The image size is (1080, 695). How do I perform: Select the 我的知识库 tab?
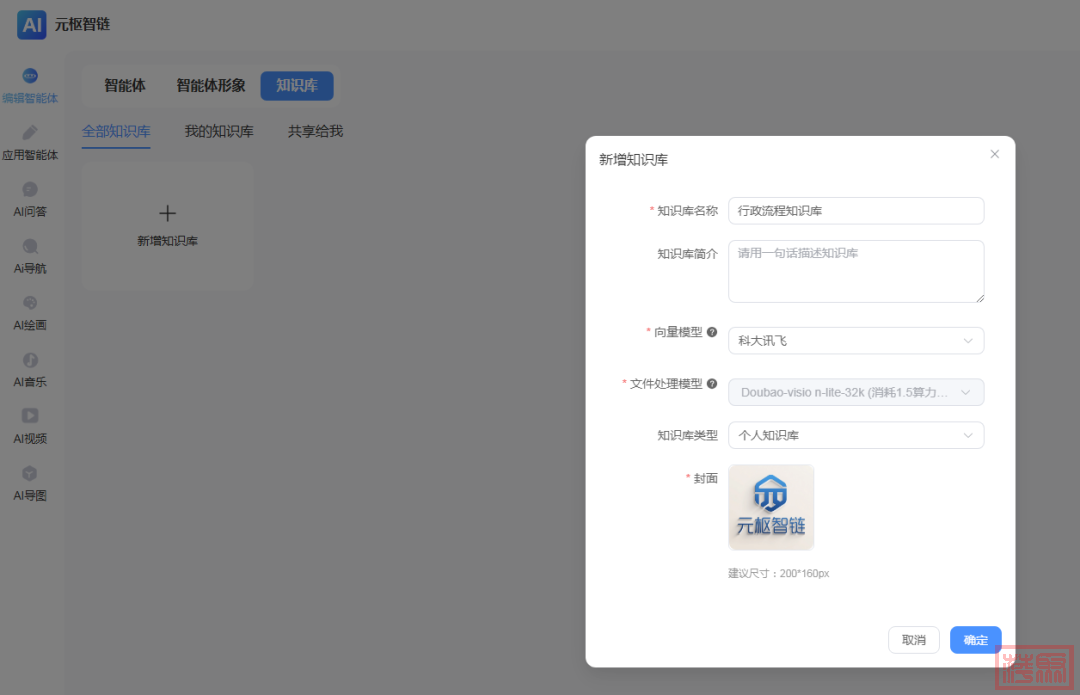tap(219, 131)
